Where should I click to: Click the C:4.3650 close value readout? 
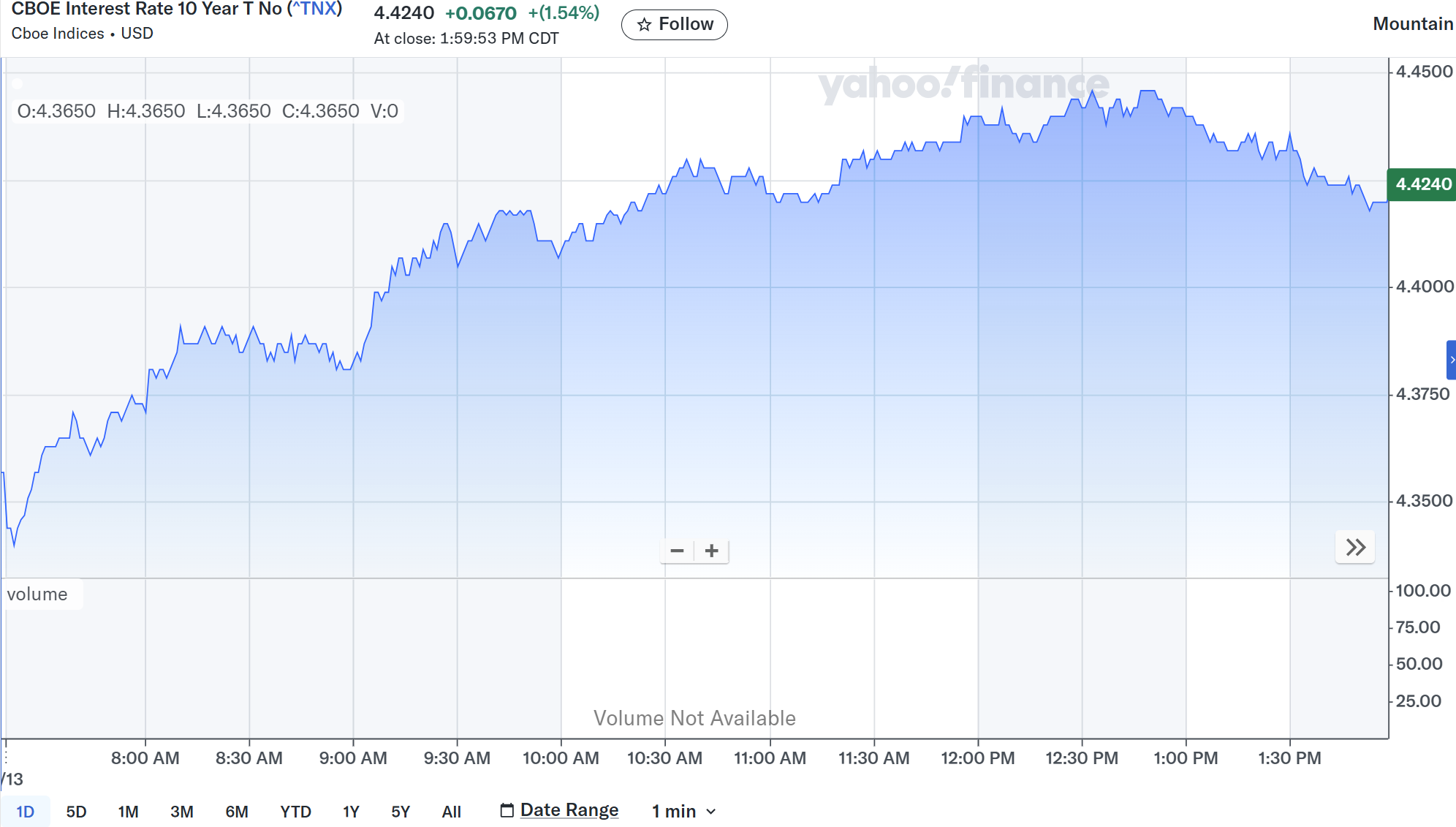[321, 111]
